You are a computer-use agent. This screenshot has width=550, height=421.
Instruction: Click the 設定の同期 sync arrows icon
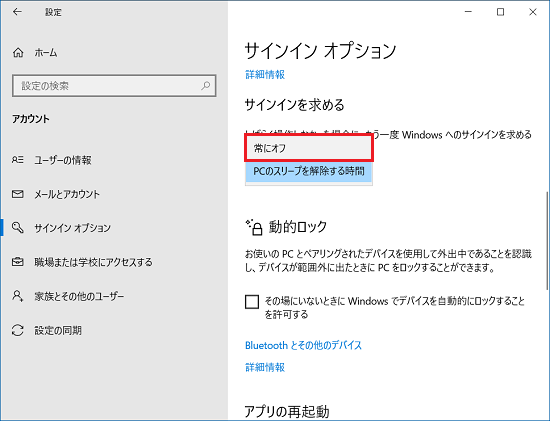coord(18,330)
